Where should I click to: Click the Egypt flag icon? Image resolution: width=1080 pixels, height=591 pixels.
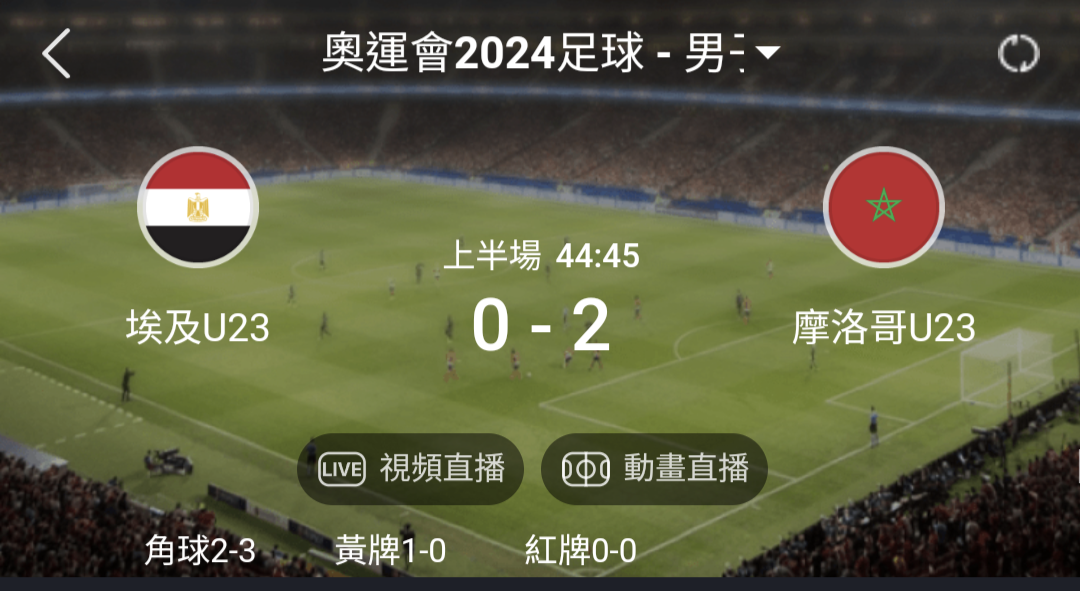[x=198, y=207]
